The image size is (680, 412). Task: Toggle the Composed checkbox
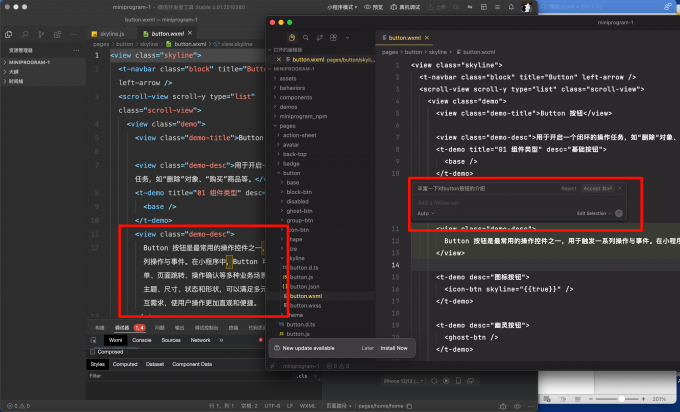point(92,352)
